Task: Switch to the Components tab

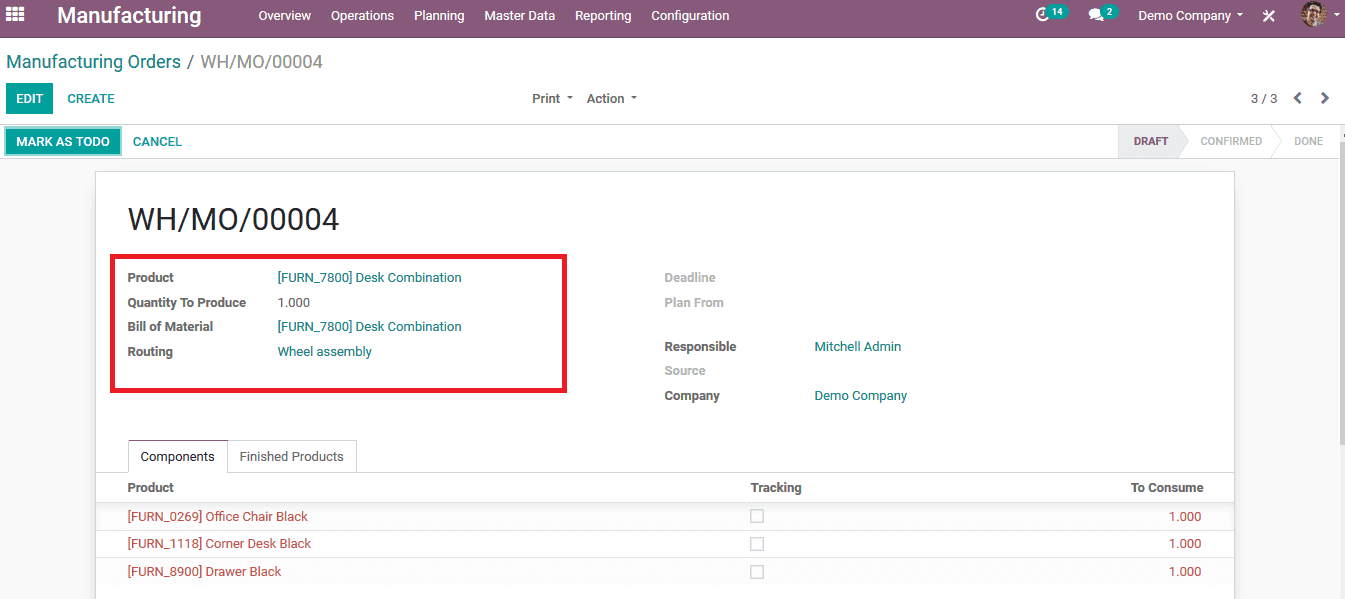Action: click(178, 456)
